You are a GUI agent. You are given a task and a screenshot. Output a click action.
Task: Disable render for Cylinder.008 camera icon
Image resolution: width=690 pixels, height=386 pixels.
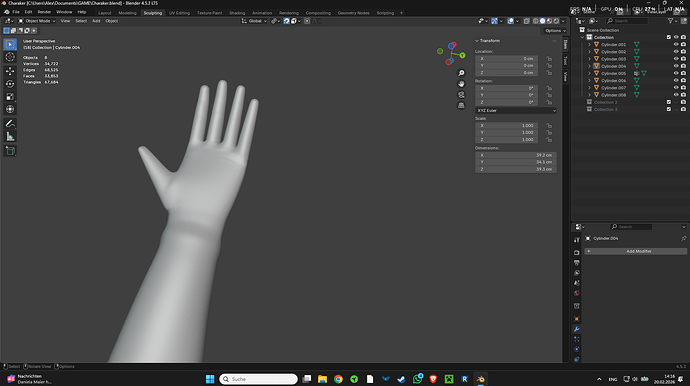[683, 95]
